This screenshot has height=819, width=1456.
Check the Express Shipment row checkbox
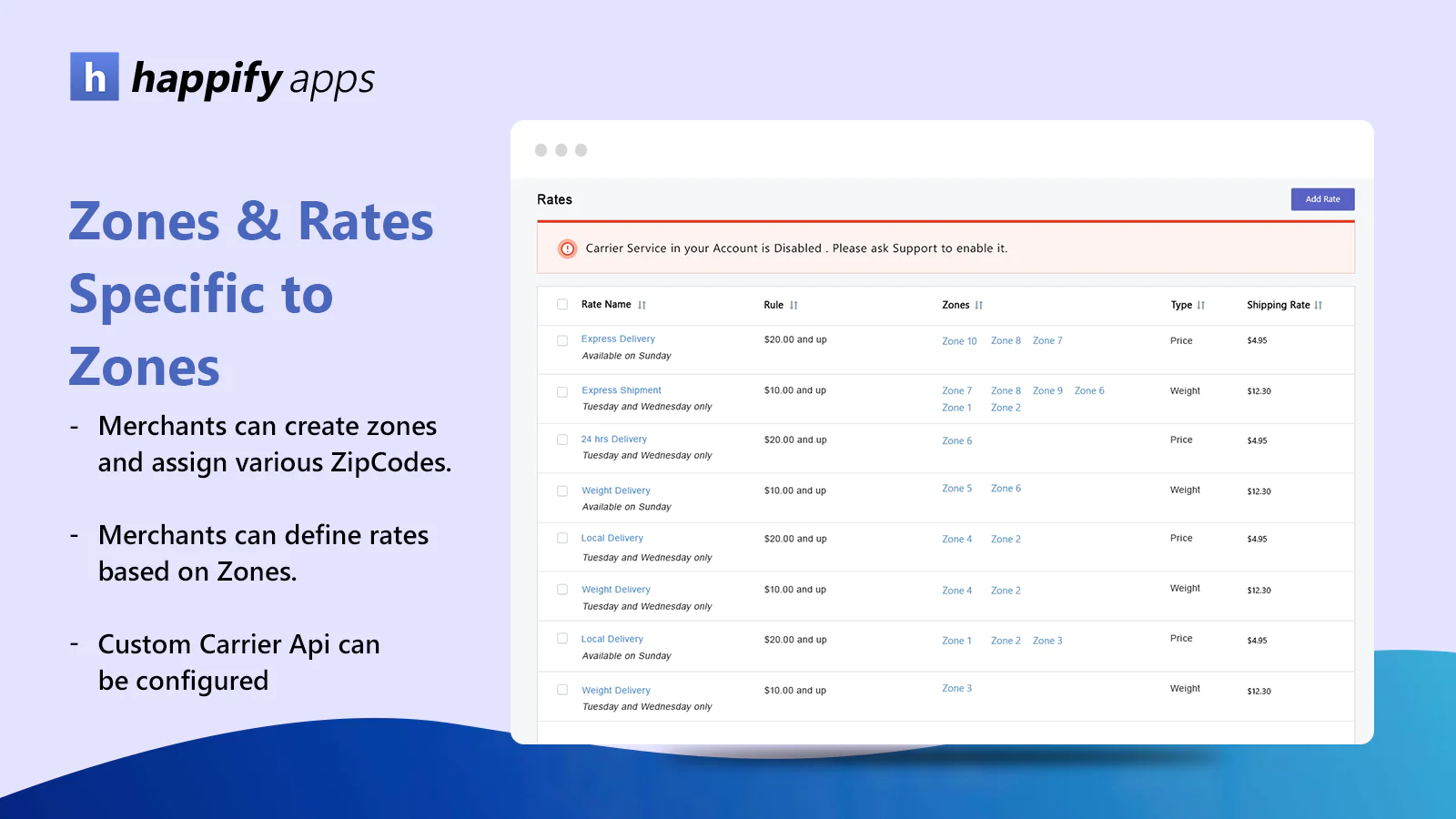pos(562,392)
